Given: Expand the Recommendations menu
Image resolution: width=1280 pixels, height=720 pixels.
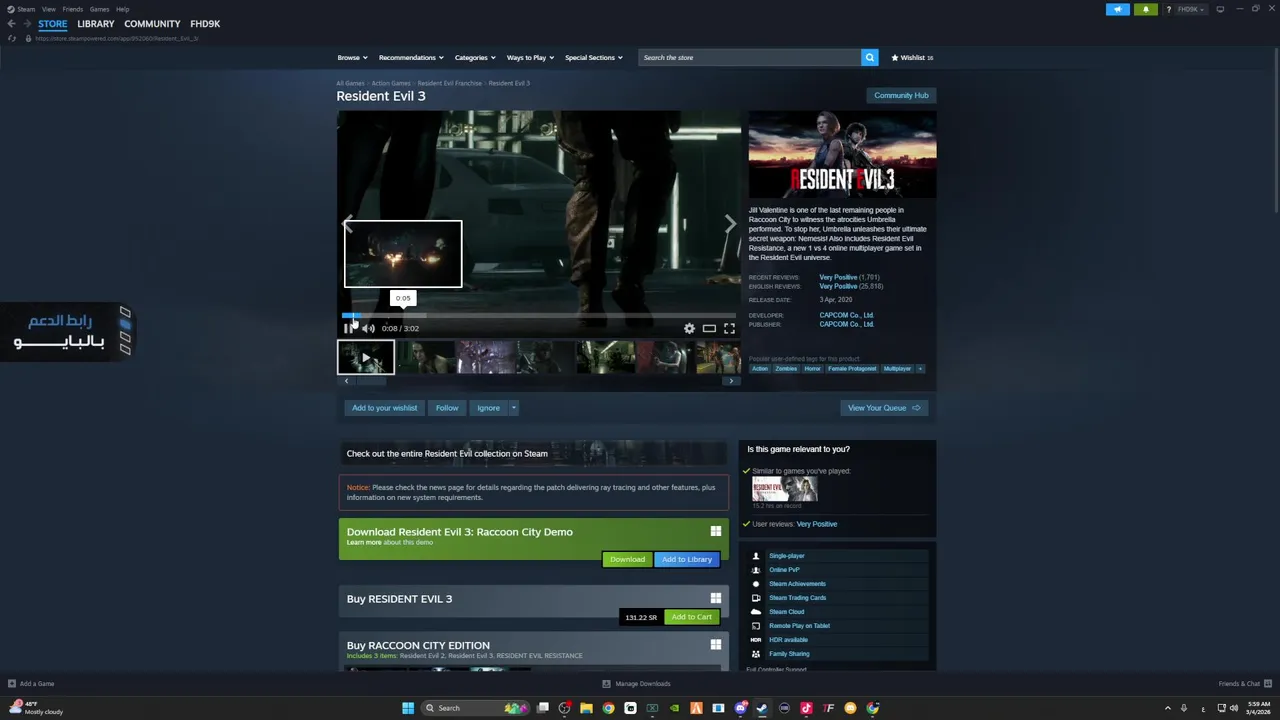Looking at the screenshot, I should click(411, 57).
